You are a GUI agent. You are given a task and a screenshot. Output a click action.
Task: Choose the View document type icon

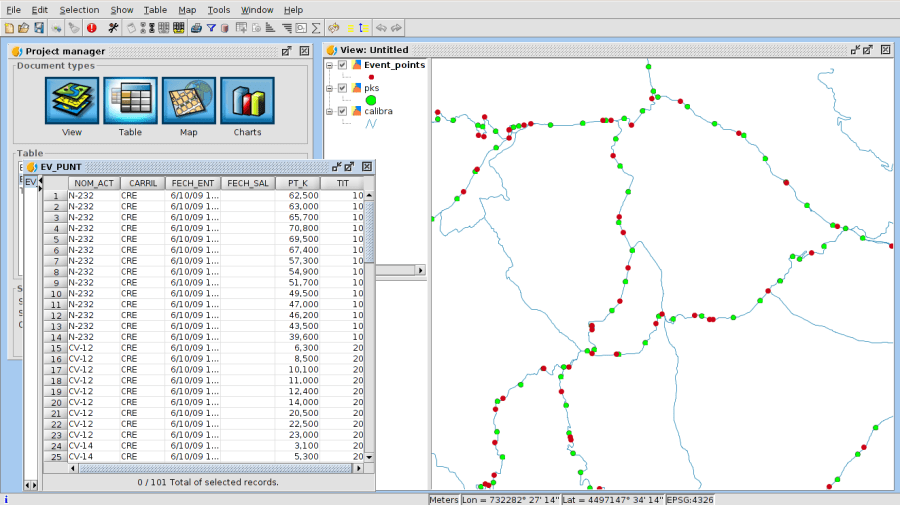72,100
